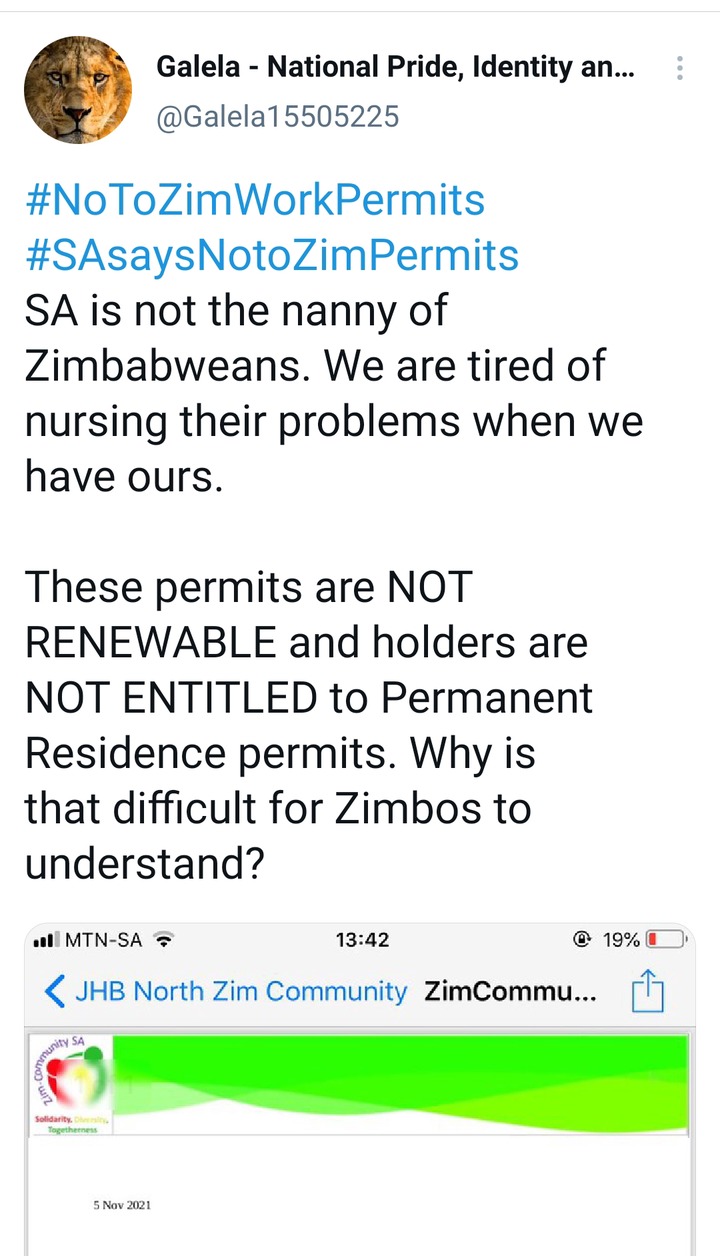Tap the share icon in the embedded screenshot
Image resolution: width=720 pixels, height=1256 pixels.
(x=648, y=992)
